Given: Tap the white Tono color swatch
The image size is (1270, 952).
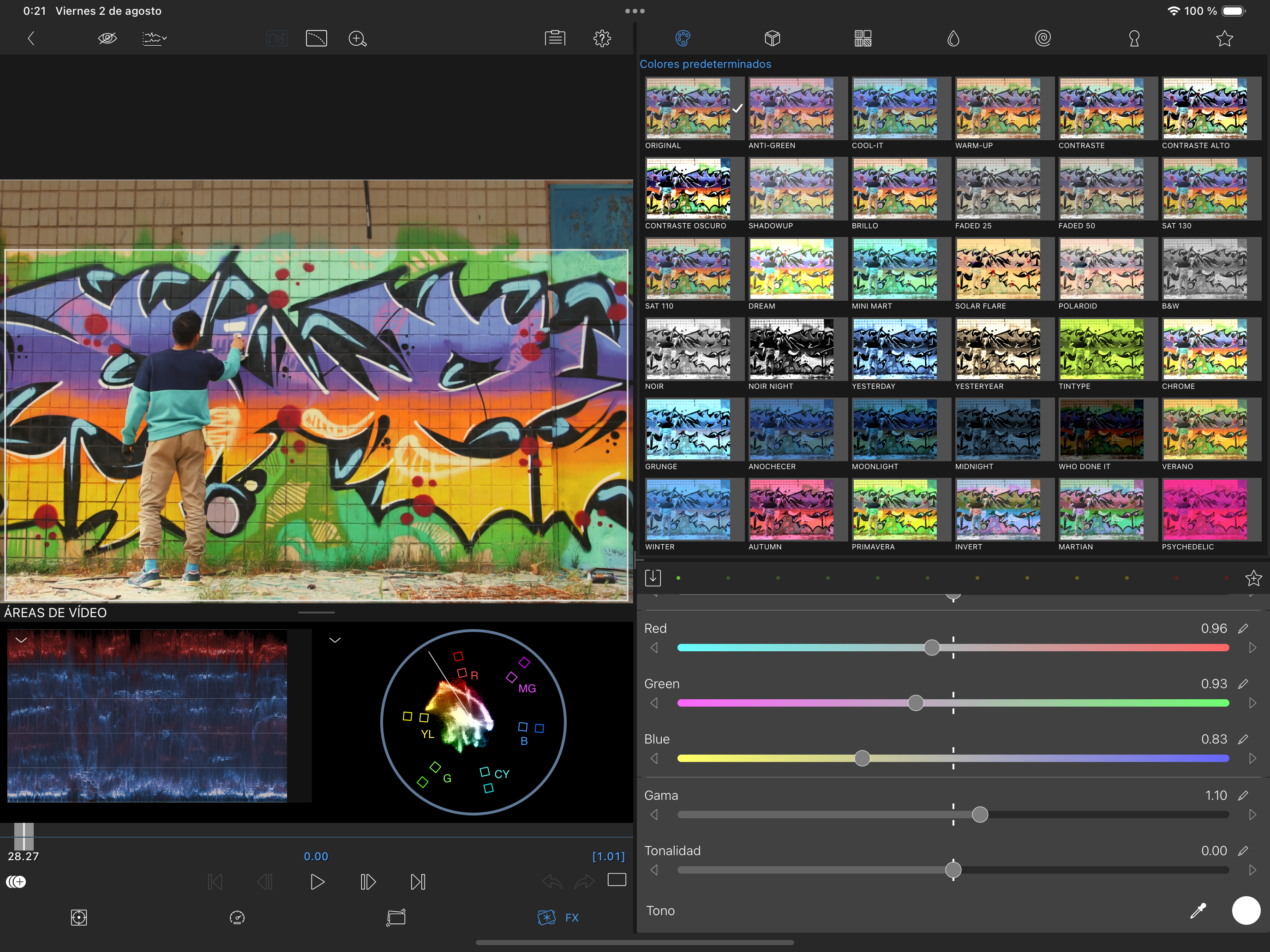Looking at the screenshot, I should click(1246, 910).
